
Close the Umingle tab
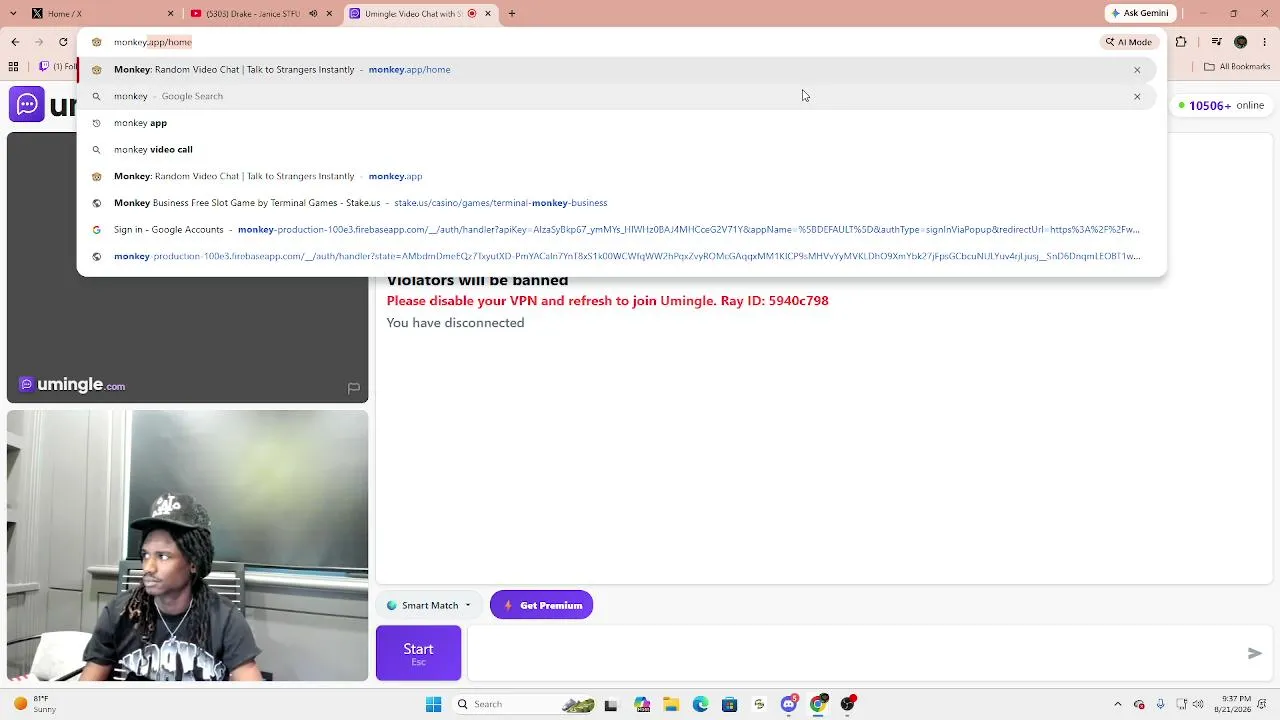pyautogui.click(x=488, y=14)
